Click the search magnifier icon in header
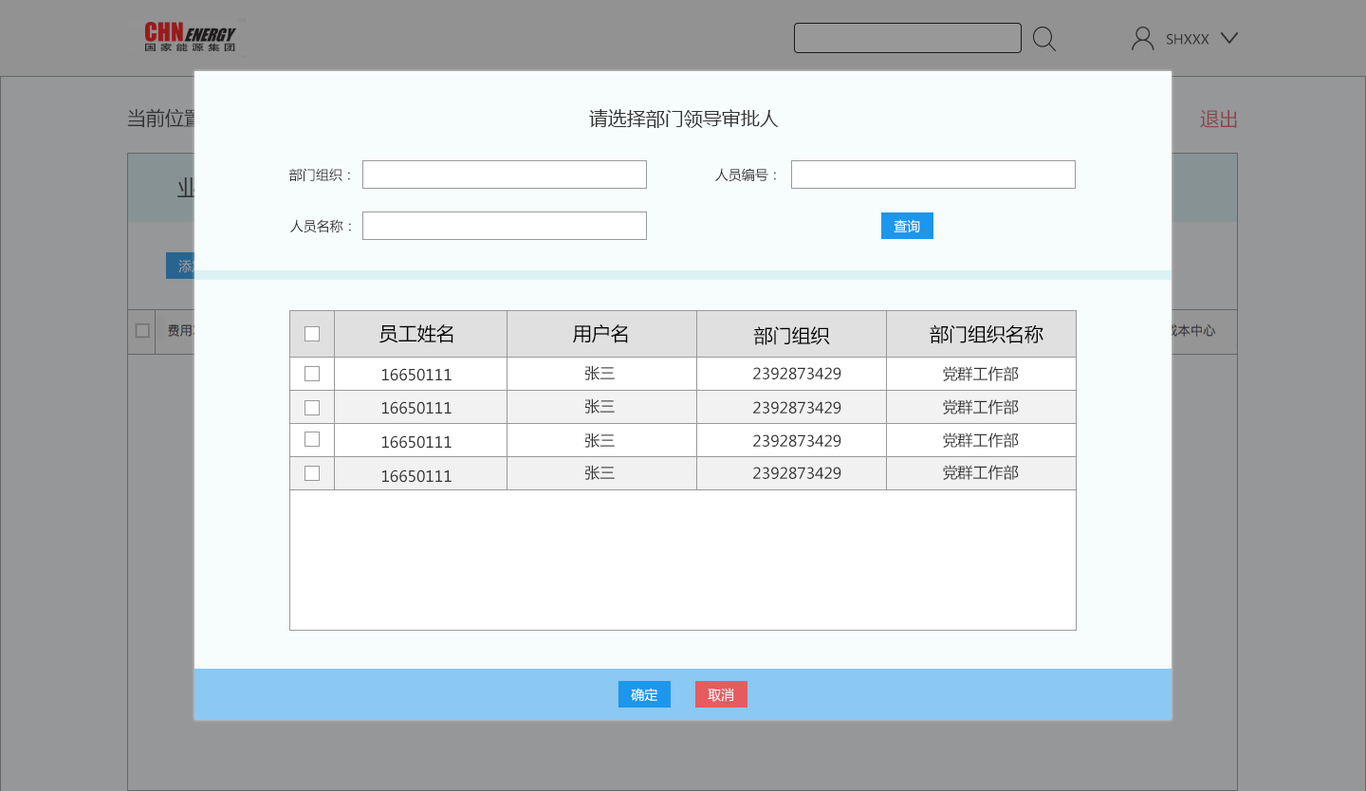Screen dimensions: 1366x791 point(1044,39)
